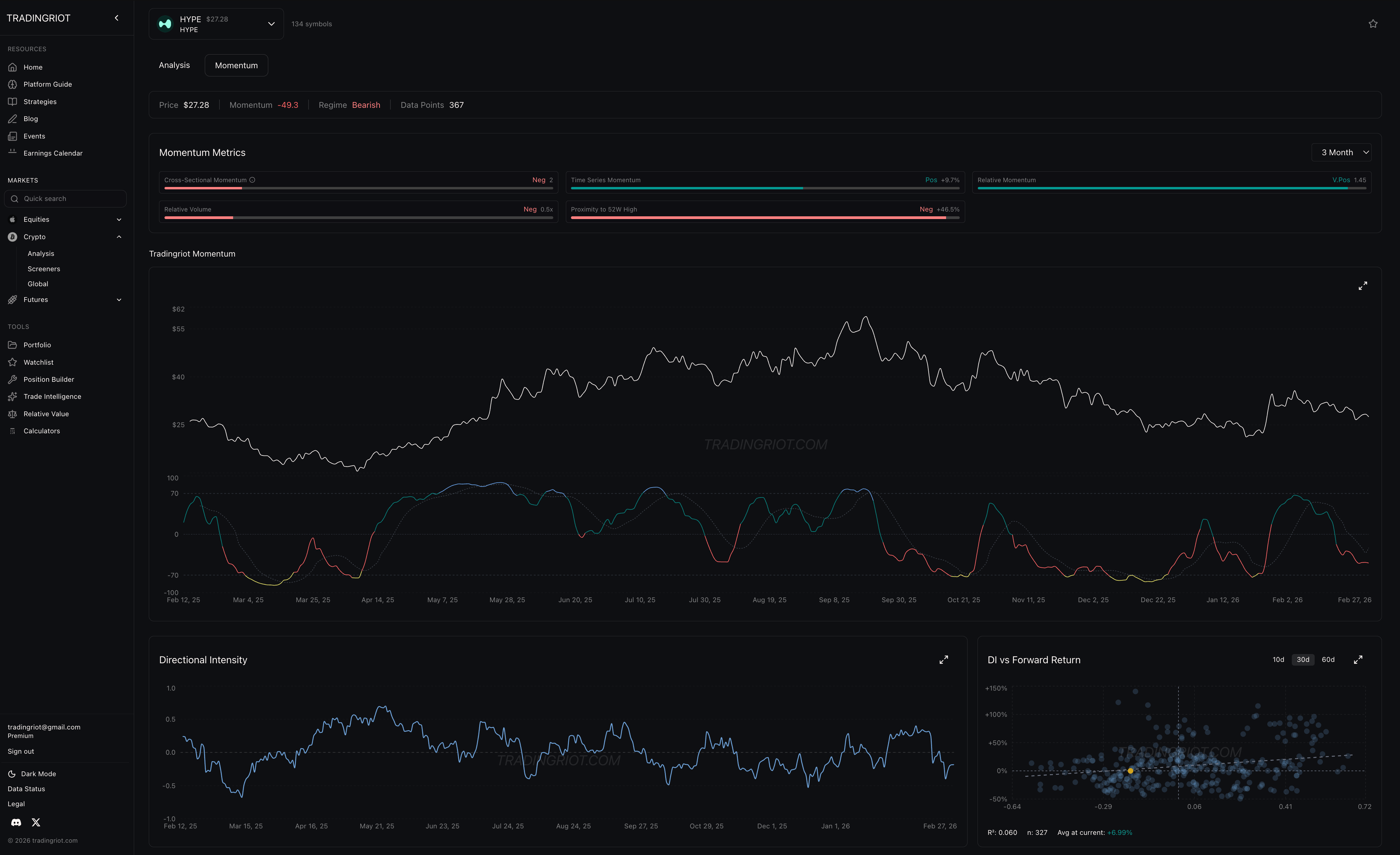Viewport: 1400px width, 855px height.
Task: Click the favorite star icon
Action: (x=1373, y=24)
